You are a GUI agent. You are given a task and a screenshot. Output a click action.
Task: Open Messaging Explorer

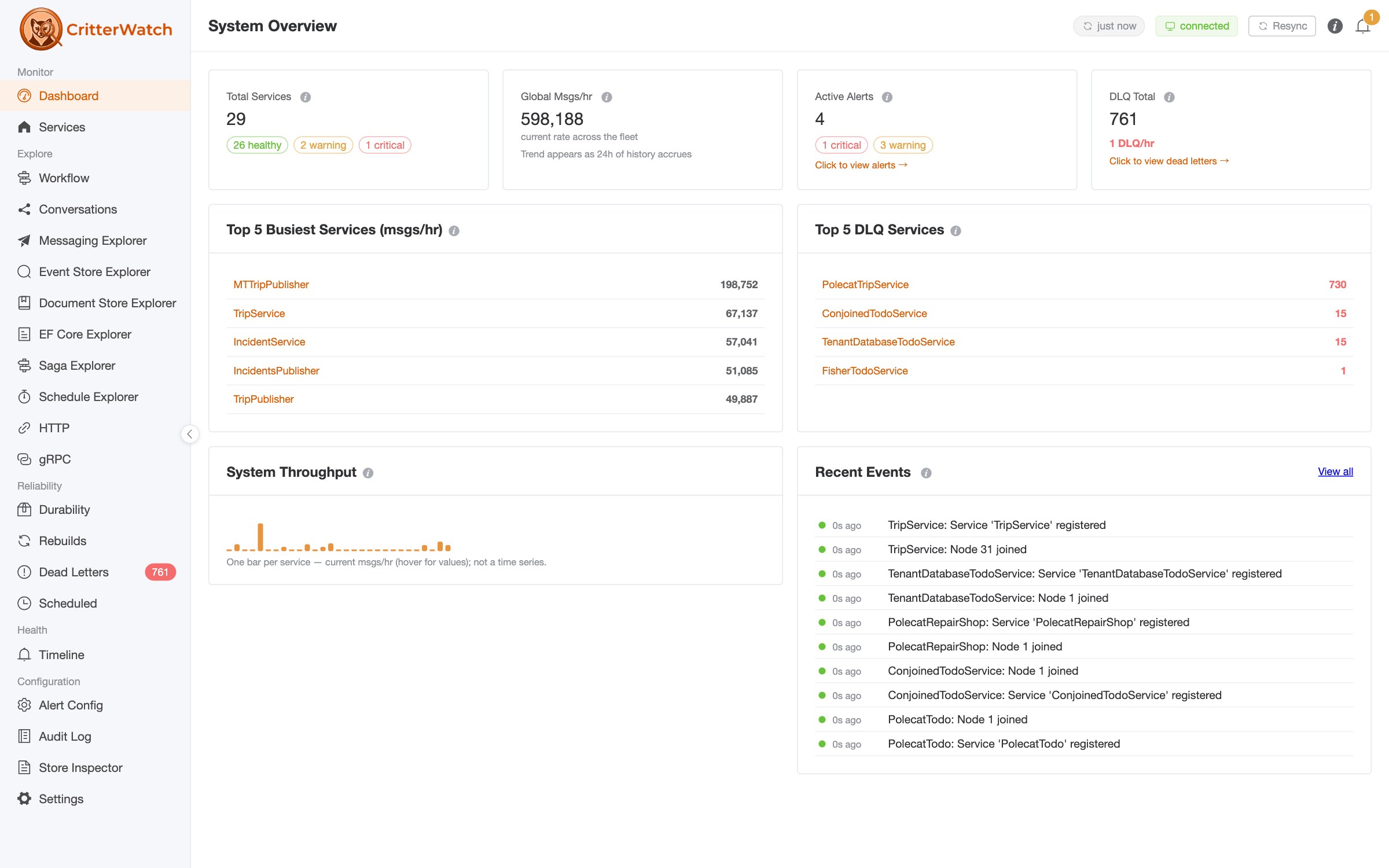click(95, 241)
